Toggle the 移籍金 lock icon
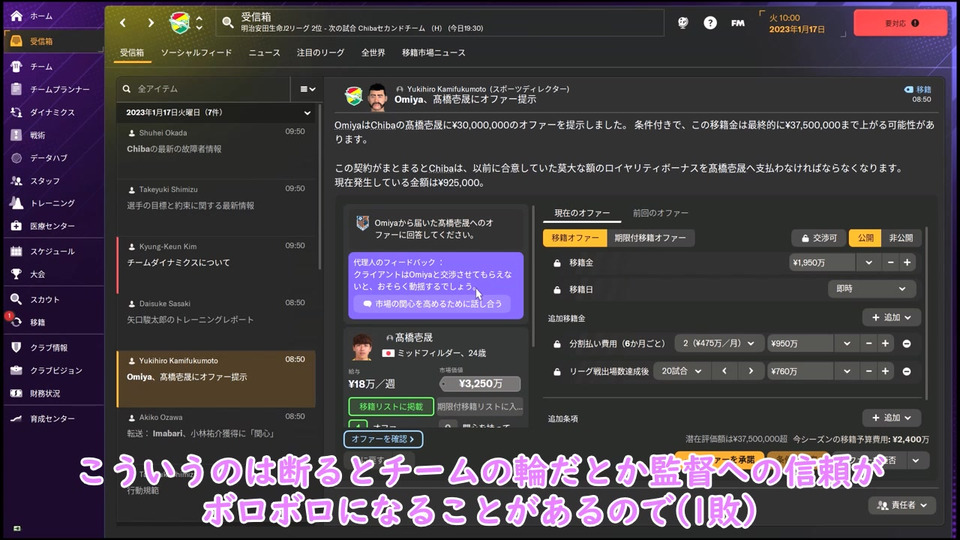This screenshot has width=960, height=540. [x=557, y=263]
